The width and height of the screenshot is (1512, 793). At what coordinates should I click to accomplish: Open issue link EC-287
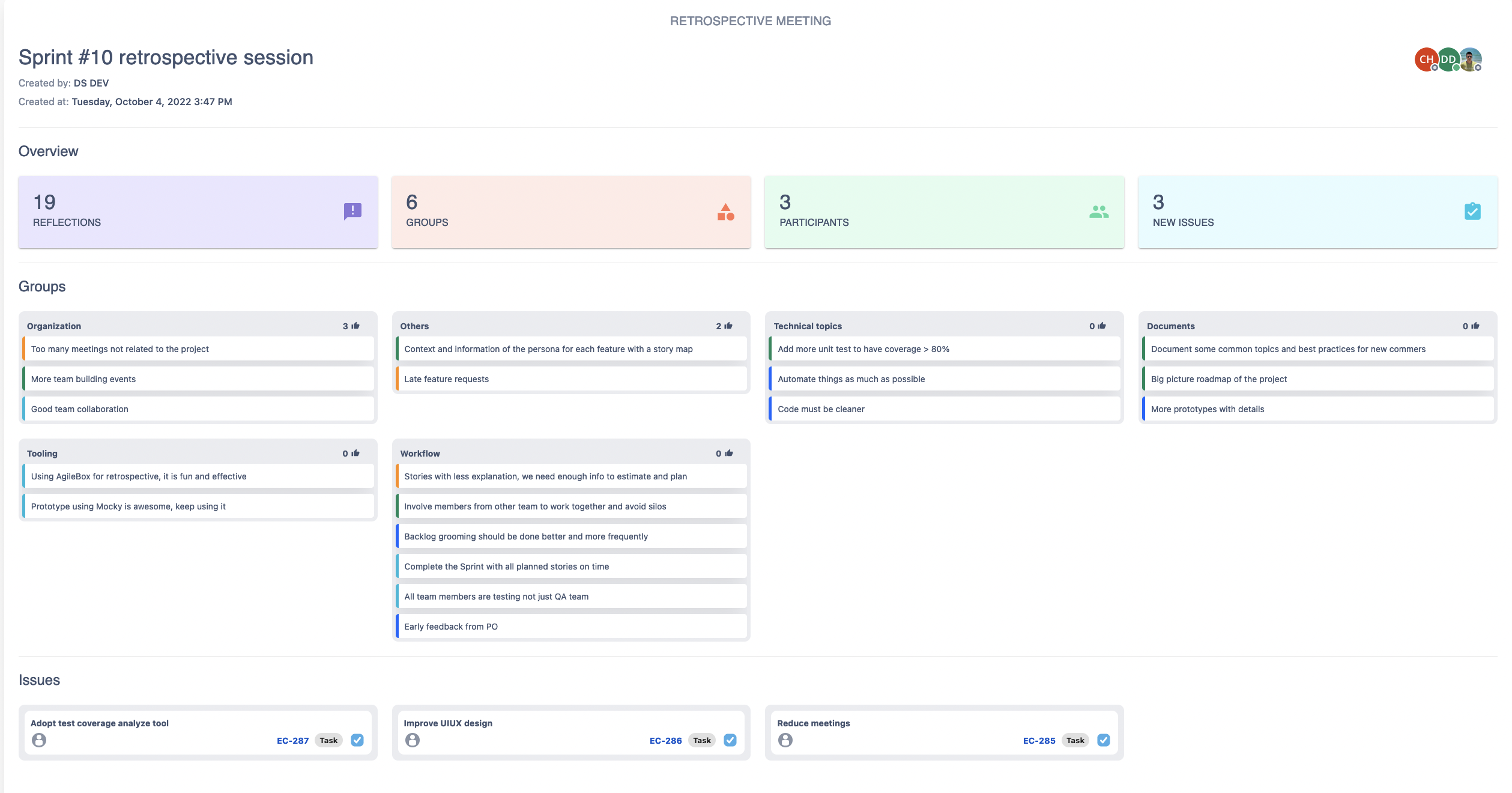pyautogui.click(x=292, y=741)
